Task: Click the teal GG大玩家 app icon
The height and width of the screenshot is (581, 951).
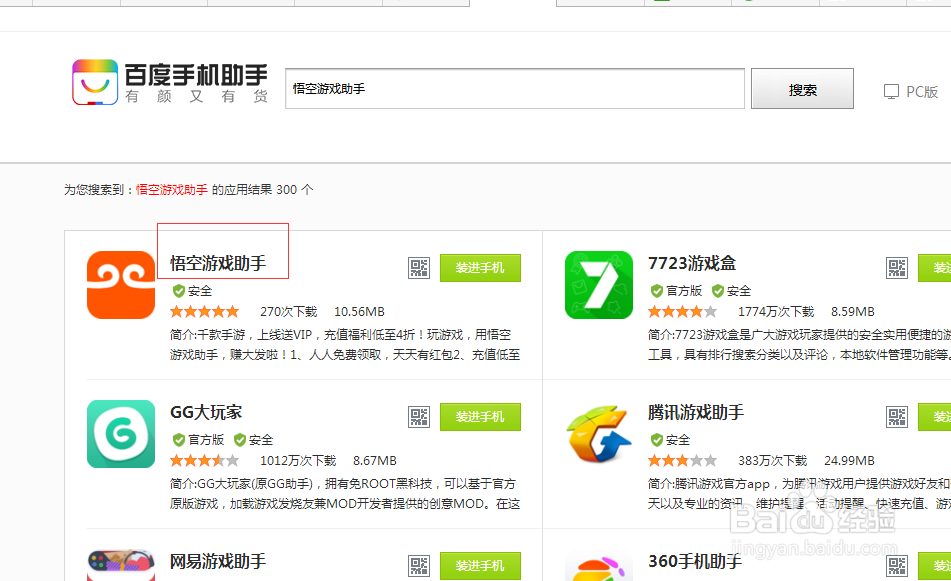Action: [x=120, y=433]
